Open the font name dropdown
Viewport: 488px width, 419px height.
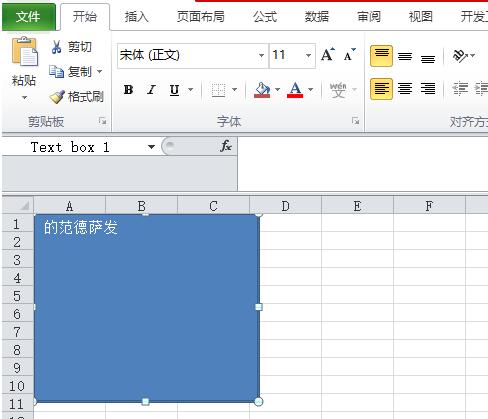(261, 56)
